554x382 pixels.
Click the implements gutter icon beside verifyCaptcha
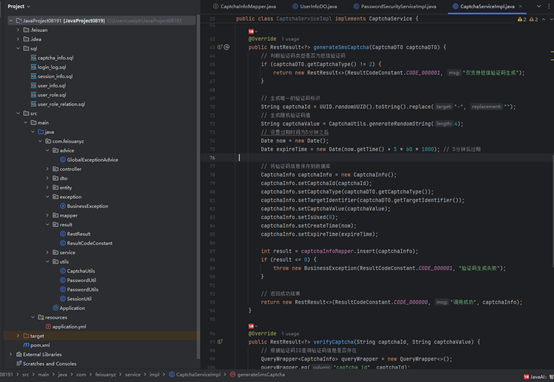(220, 342)
